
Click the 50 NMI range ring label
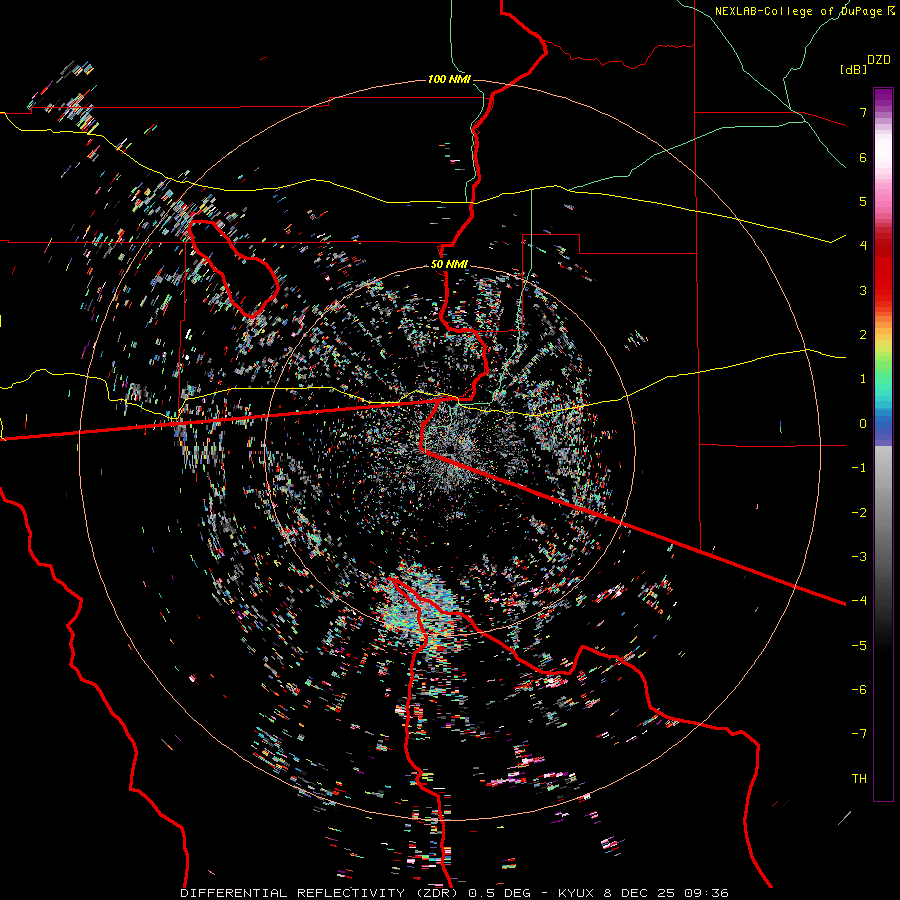click(449, 265)
